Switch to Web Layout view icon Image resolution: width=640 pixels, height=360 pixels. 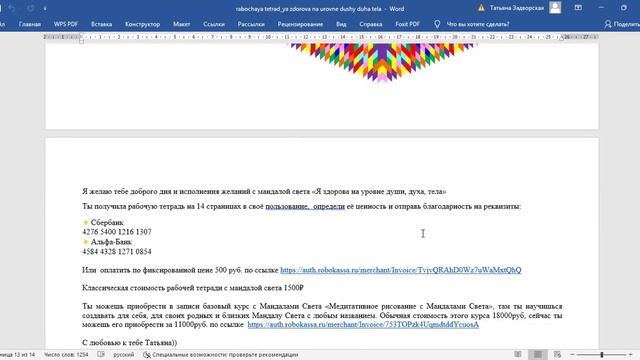click(557, 354)
